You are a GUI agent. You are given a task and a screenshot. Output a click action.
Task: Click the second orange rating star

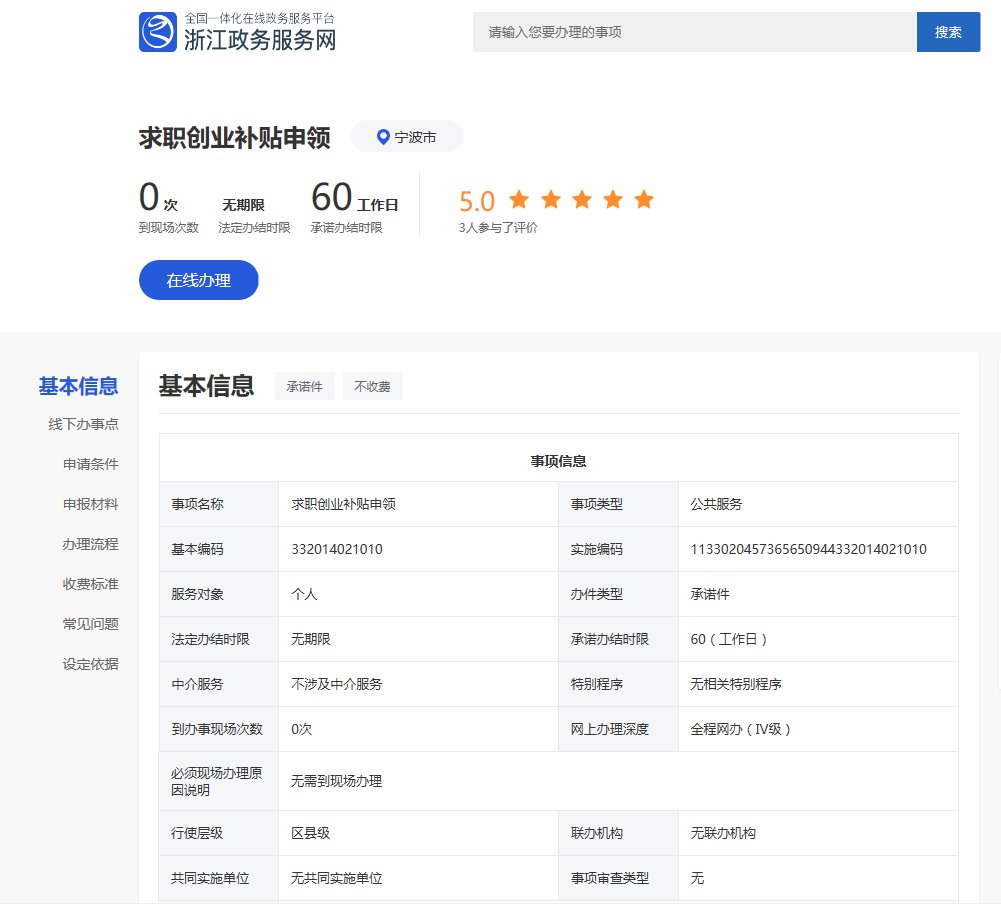point(550,199)
